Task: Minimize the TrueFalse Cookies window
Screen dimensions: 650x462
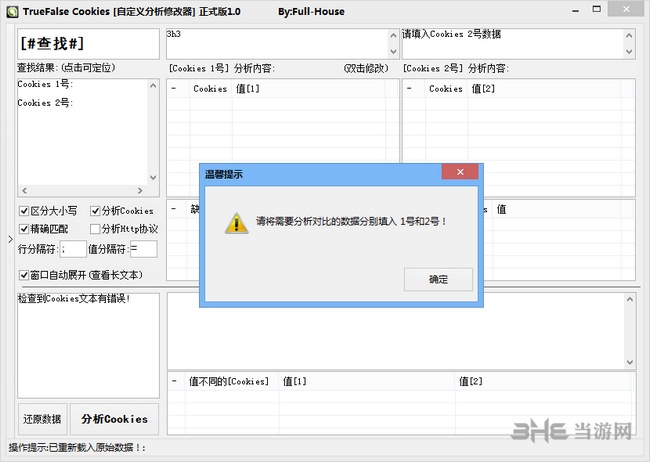Action: point(575,10)
